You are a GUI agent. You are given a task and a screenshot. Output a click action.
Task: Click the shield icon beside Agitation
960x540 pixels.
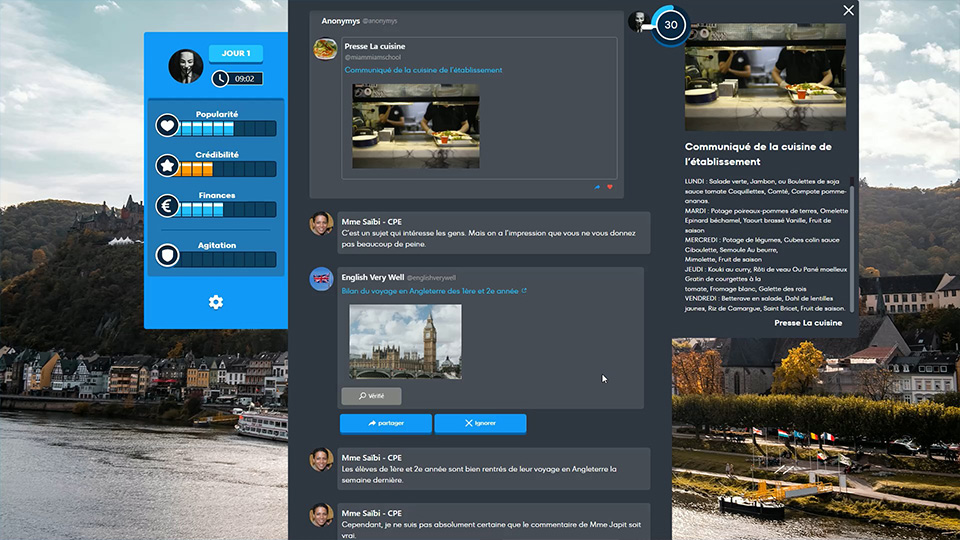click(167, 256)
